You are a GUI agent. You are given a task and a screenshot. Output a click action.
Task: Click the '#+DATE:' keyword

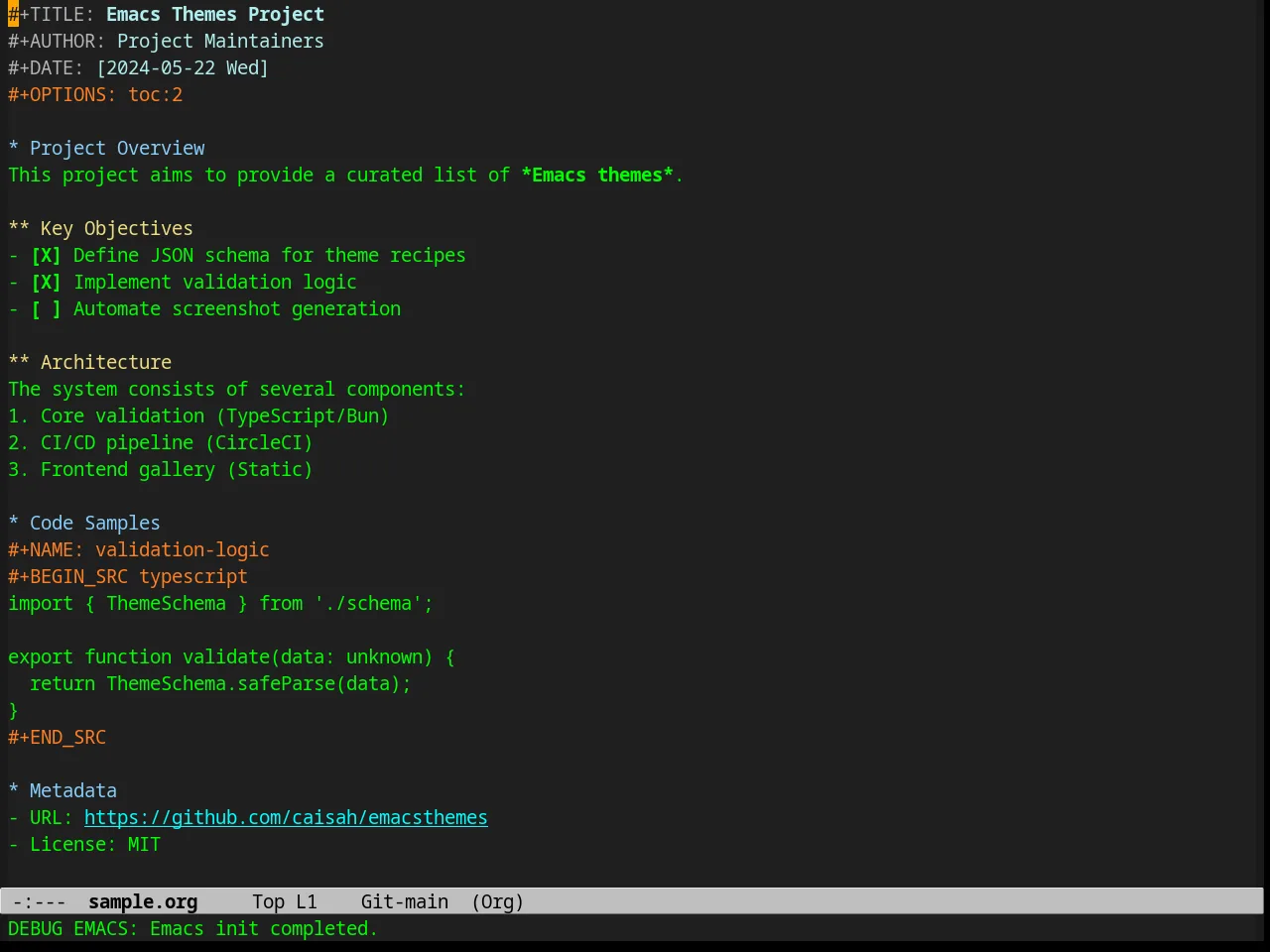click(46, 67)
